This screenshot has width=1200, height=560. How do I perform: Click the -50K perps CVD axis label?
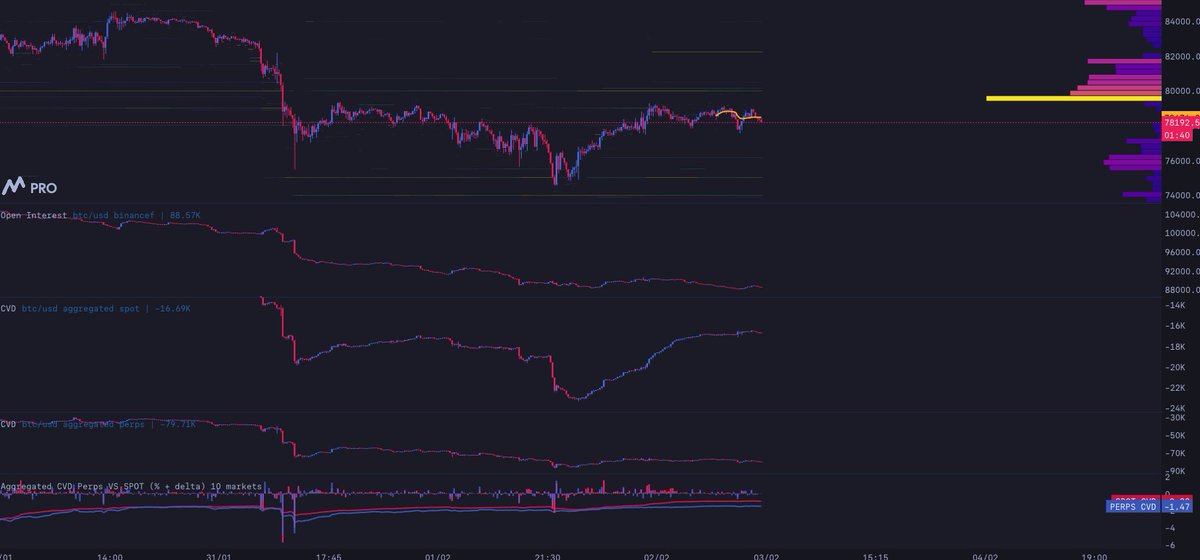click(x=1175, y=436)
